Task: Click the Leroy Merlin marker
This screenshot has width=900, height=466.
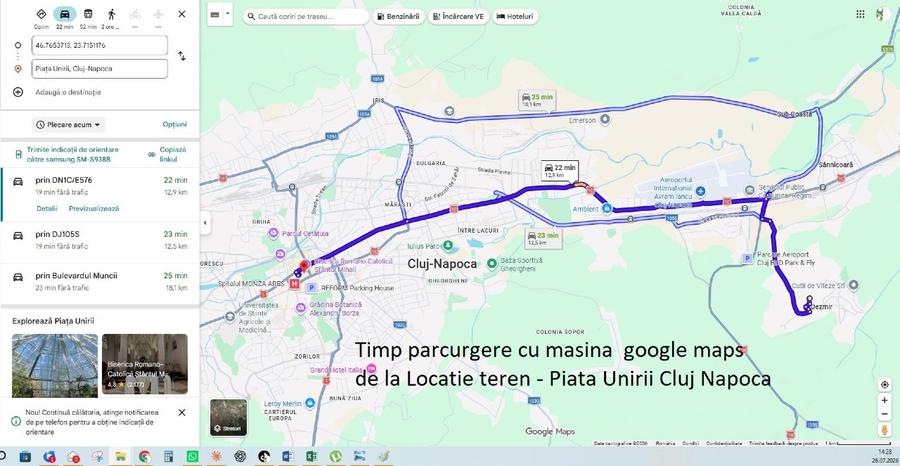Action: click(x=310, y=403)
